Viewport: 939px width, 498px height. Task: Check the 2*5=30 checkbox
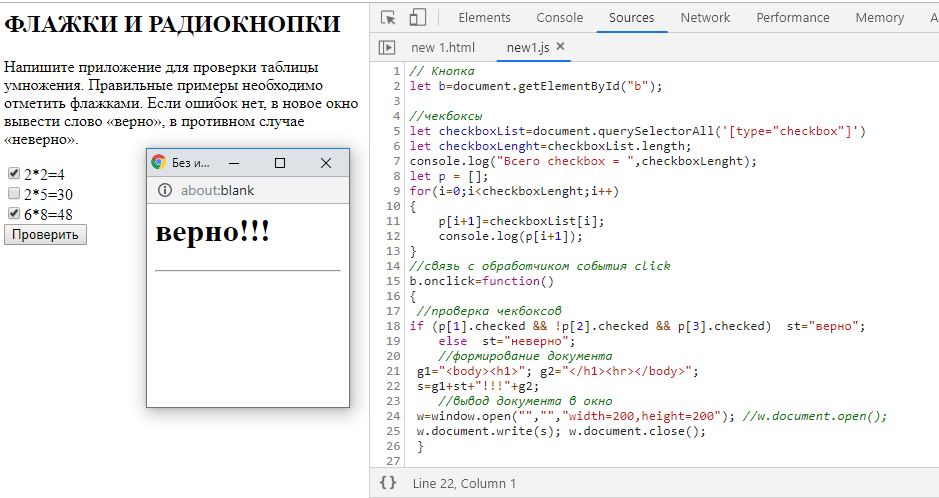[14, 194]
